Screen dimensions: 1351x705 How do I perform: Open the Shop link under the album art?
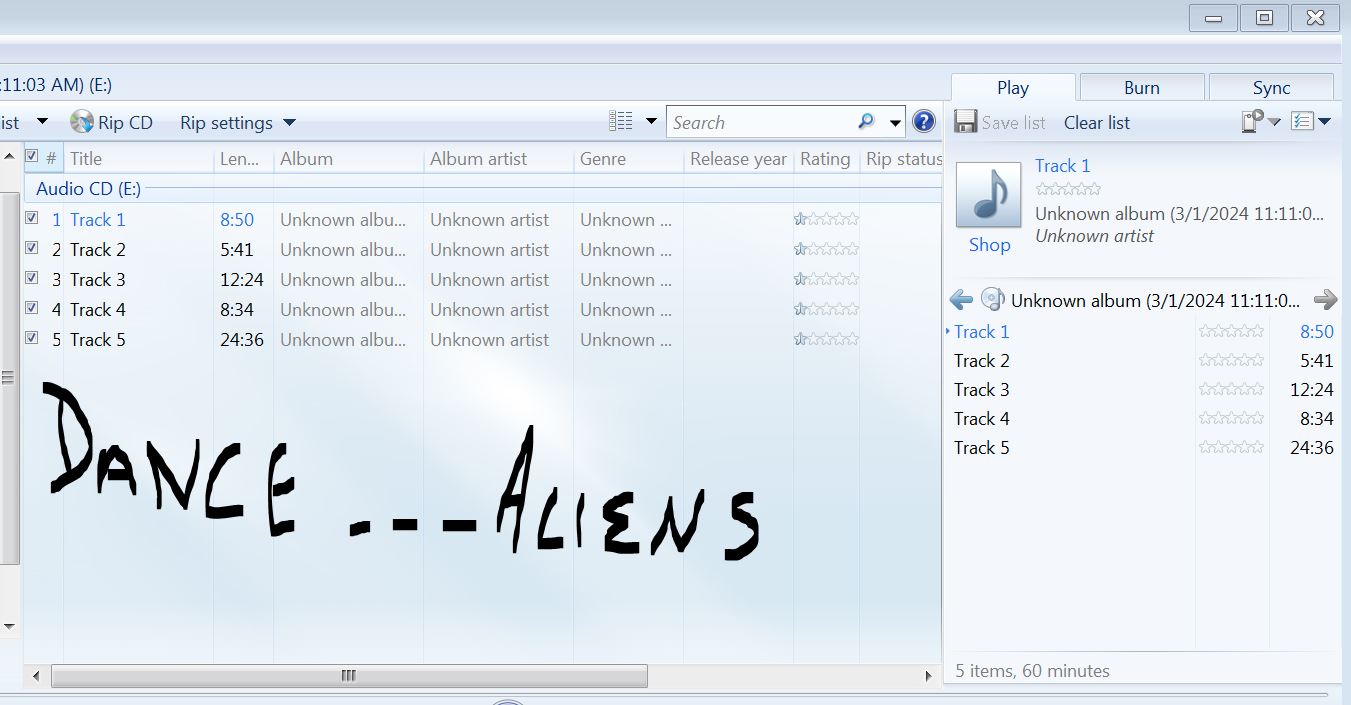pos(989,245)
